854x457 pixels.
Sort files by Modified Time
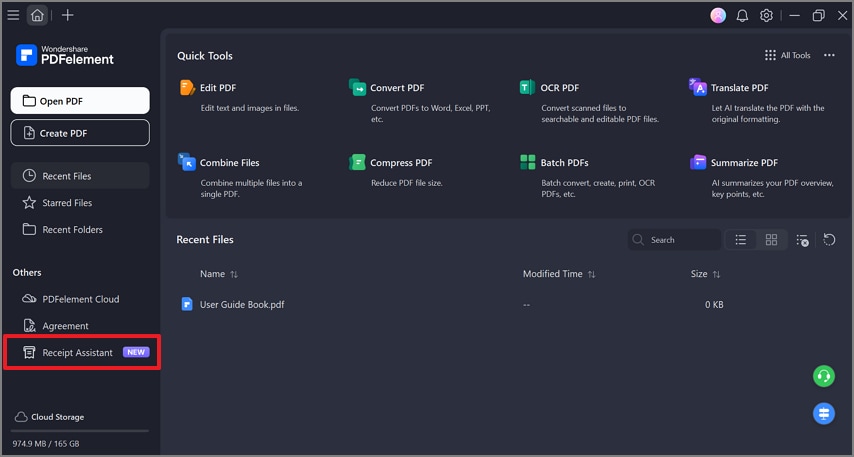point(558,274)
